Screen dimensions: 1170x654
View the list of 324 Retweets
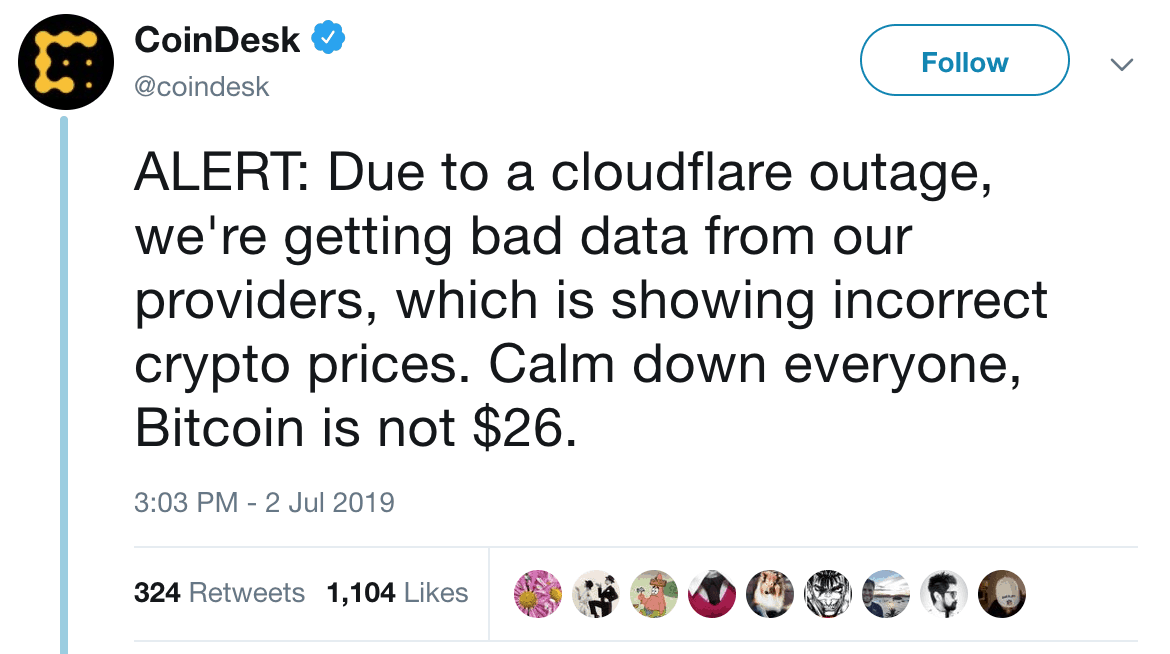[219, 593]
